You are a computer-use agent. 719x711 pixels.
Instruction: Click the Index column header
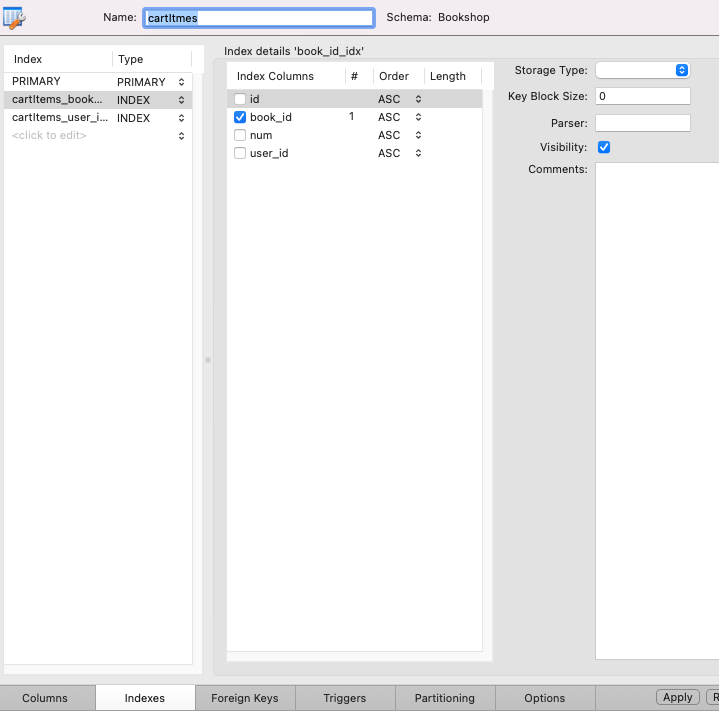coord(58,59)
